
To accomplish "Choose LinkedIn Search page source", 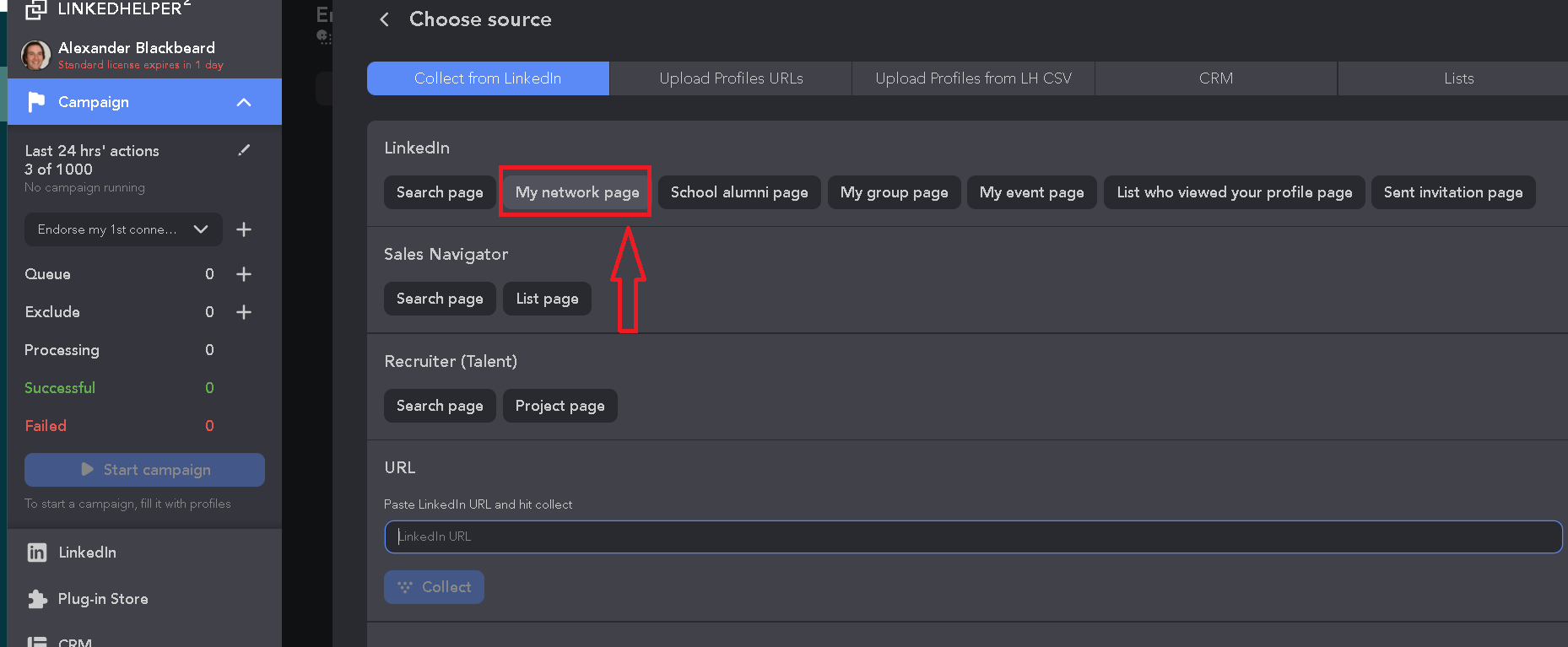I will [440, 192].
